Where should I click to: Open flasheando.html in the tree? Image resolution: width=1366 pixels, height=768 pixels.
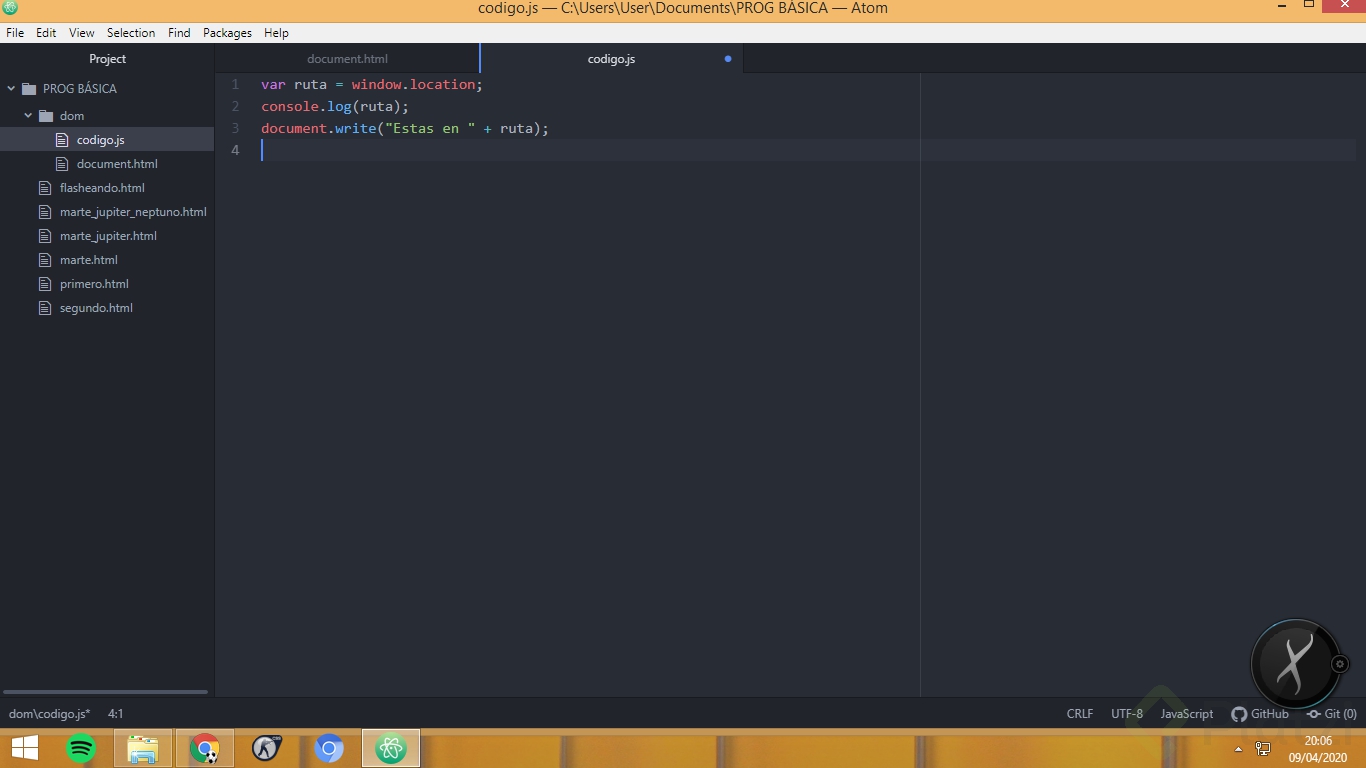102,188
